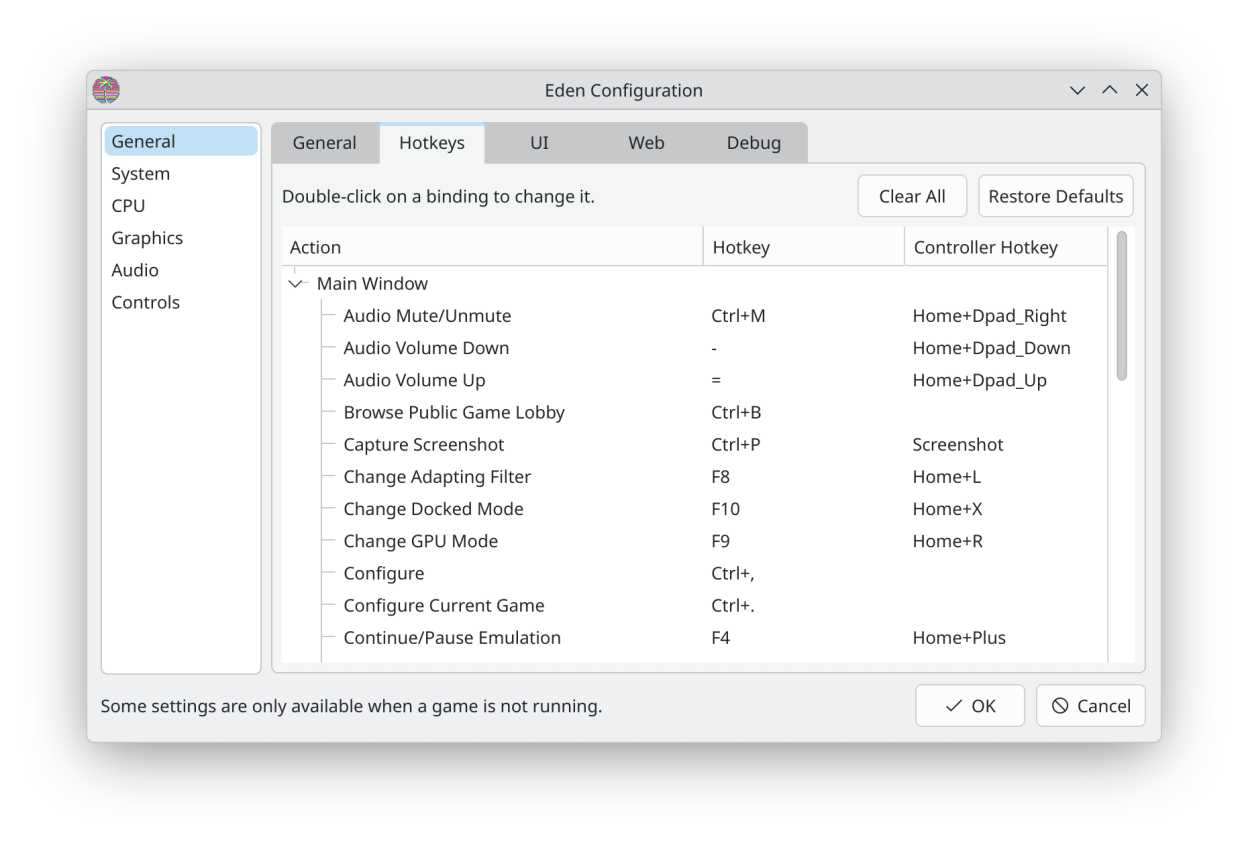This screenshot has height=845, width=1248.
Task: Select Configure Current Game action
Action: tap(443, 605)
